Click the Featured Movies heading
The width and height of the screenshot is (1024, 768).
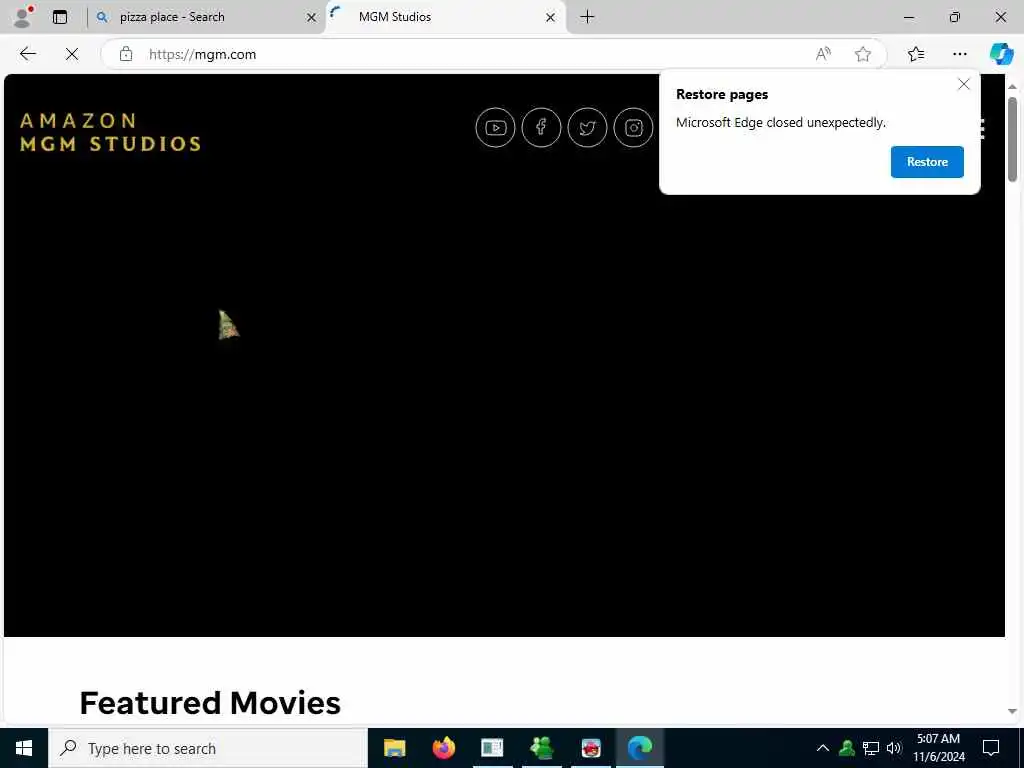tap(210, 703)
